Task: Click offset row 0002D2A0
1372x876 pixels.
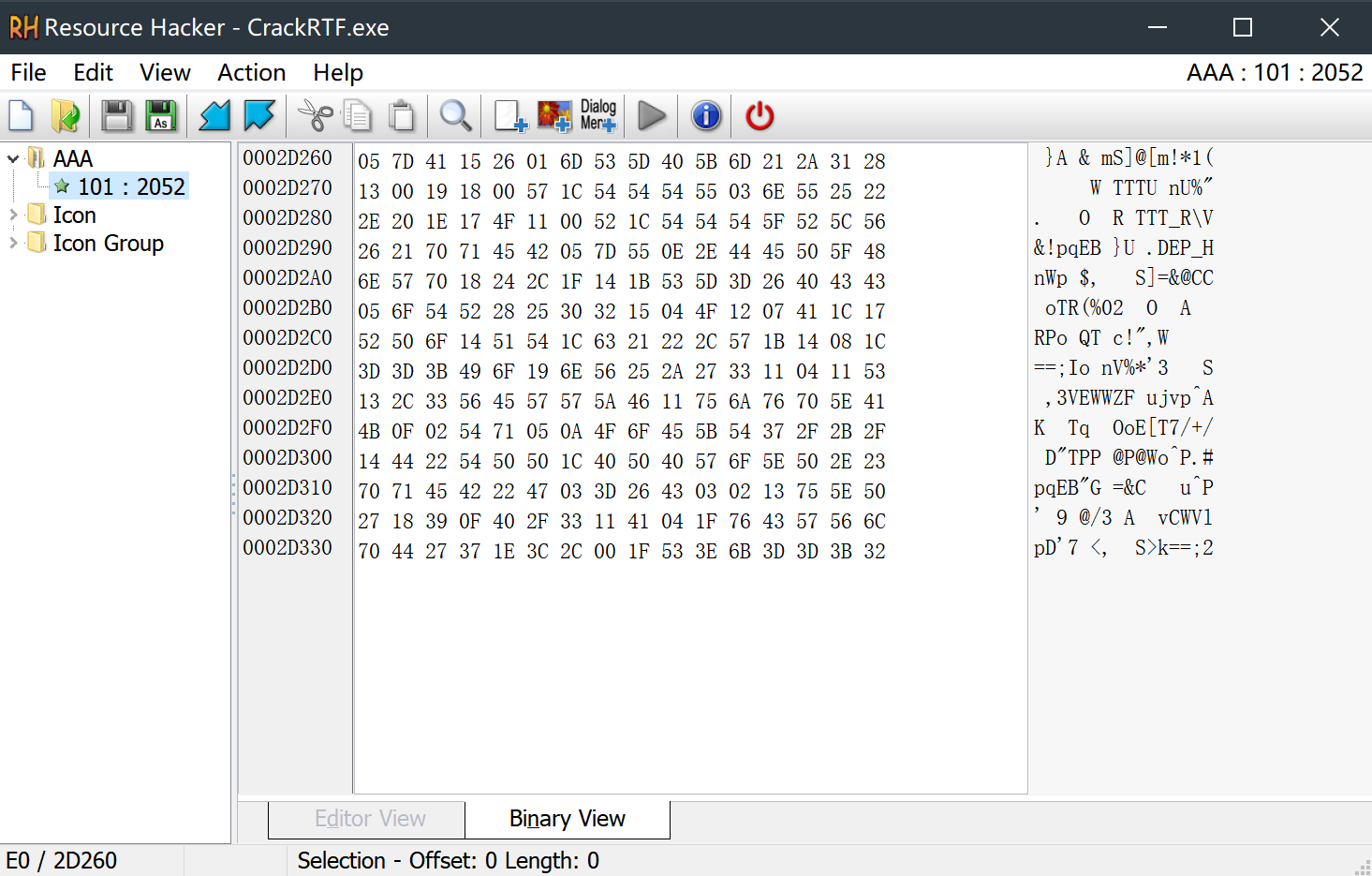Action: 288,278
